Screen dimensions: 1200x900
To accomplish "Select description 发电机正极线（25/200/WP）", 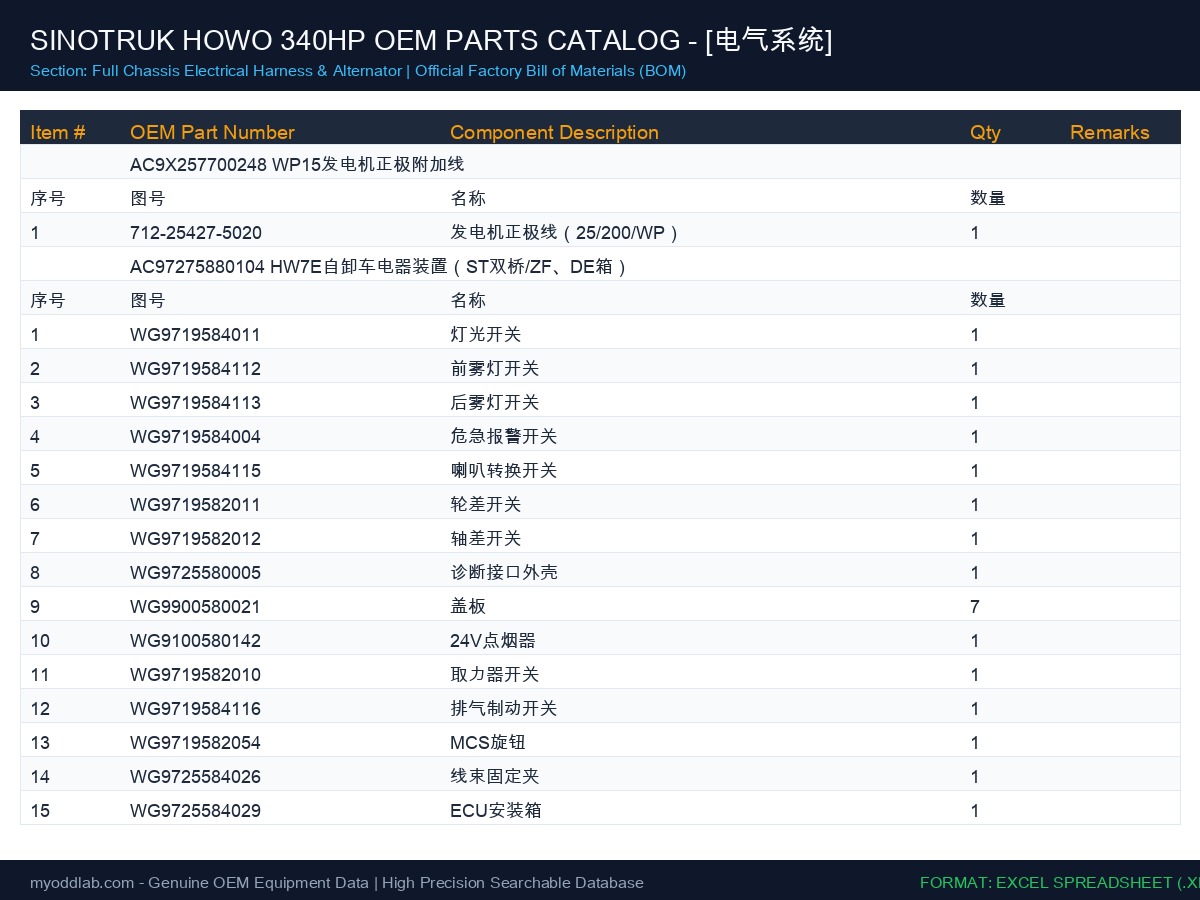I will [x=566, y=233].
